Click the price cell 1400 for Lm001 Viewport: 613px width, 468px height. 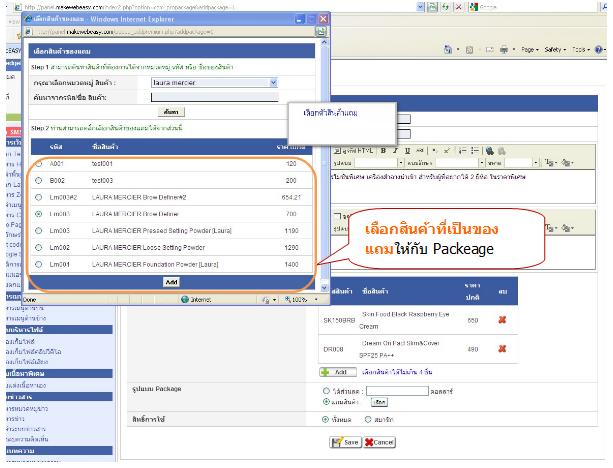tap(291, 264)
